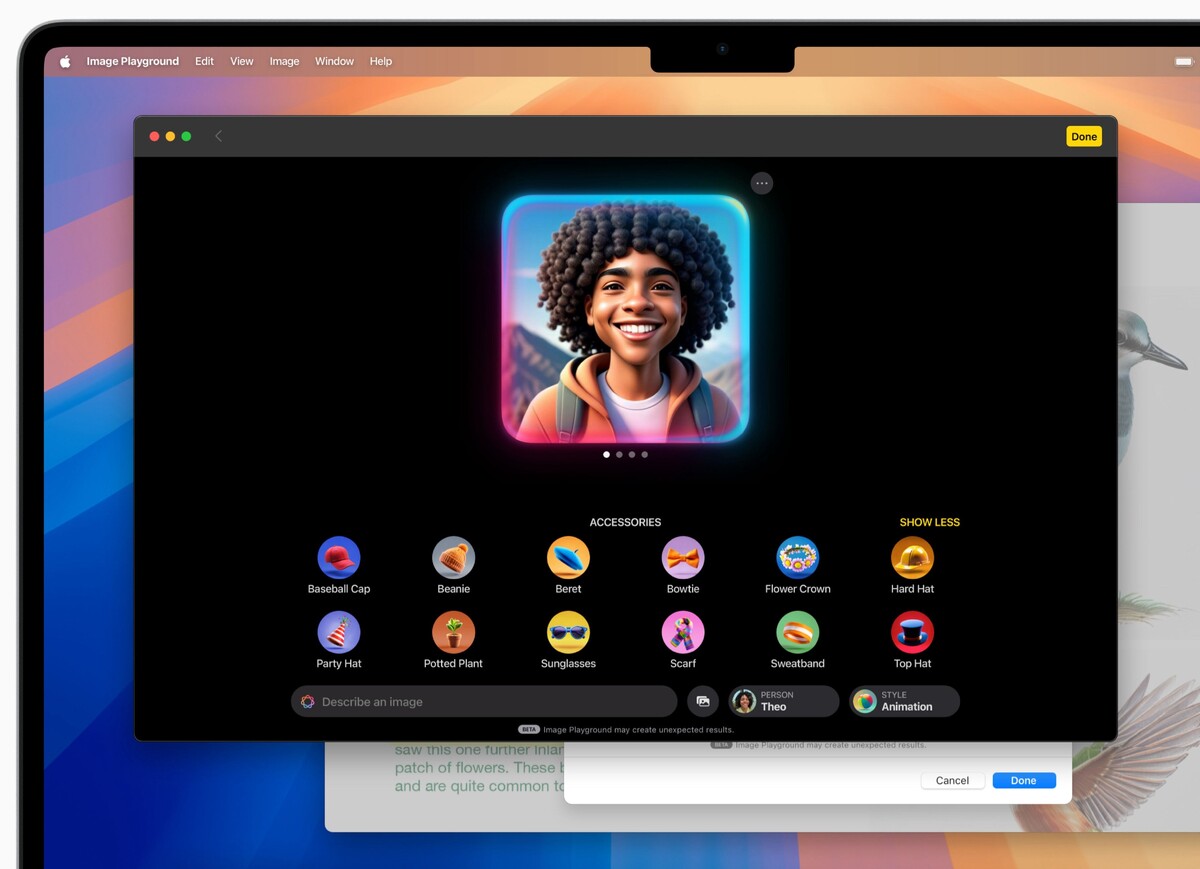Open the Help menu

tap(380, 61)
